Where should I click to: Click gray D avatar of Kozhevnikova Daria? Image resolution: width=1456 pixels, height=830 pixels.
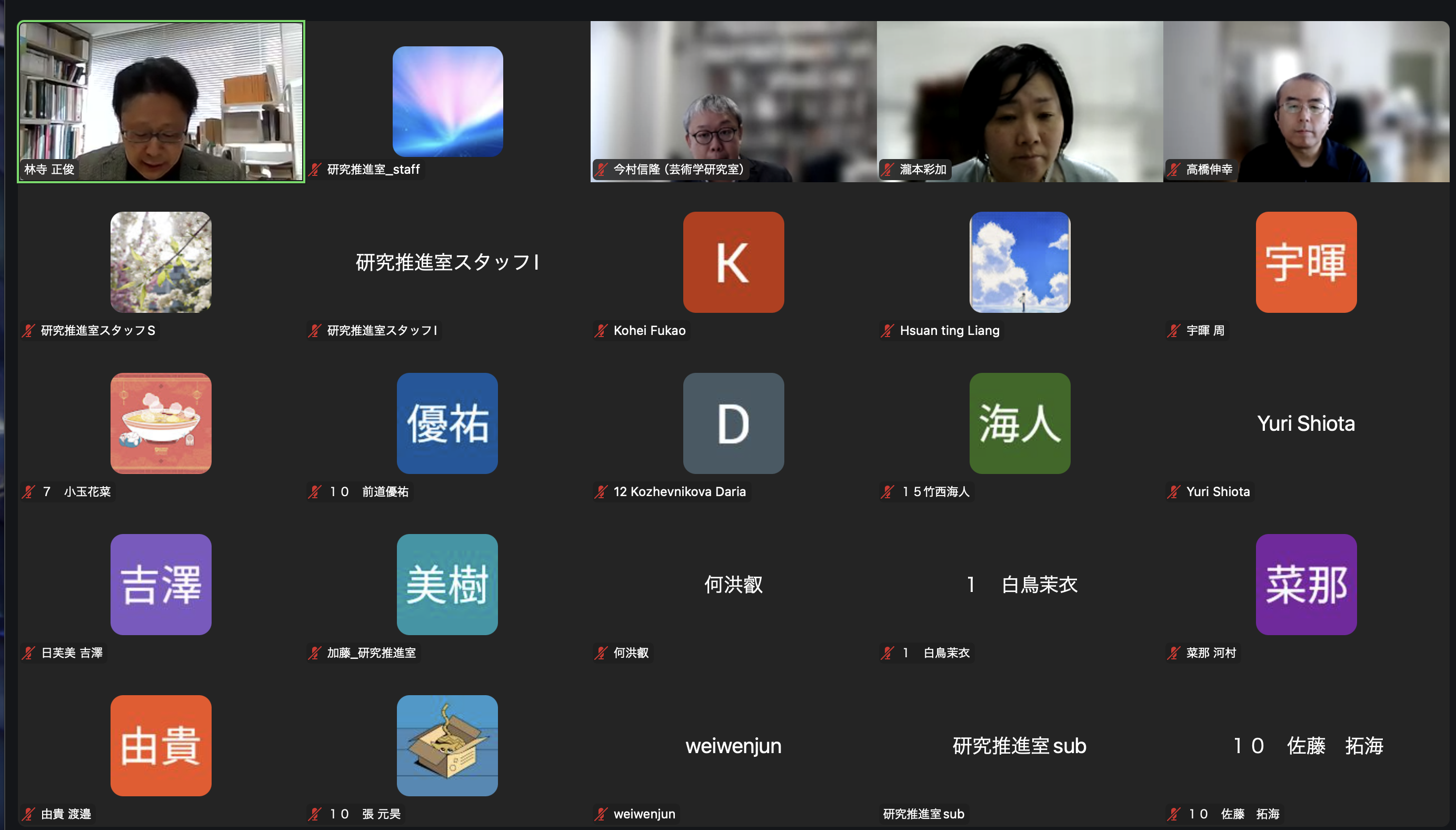point(734,423)
